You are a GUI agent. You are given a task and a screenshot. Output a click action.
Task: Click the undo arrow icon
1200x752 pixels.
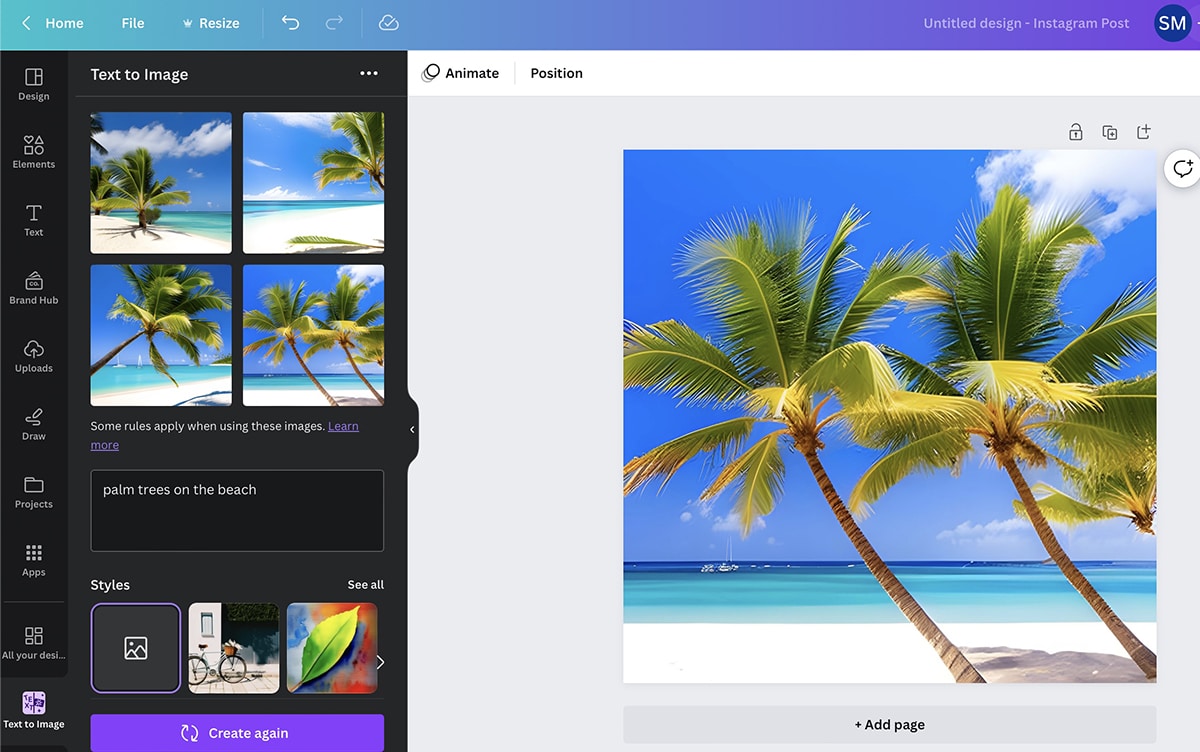[x=290, y=23]
